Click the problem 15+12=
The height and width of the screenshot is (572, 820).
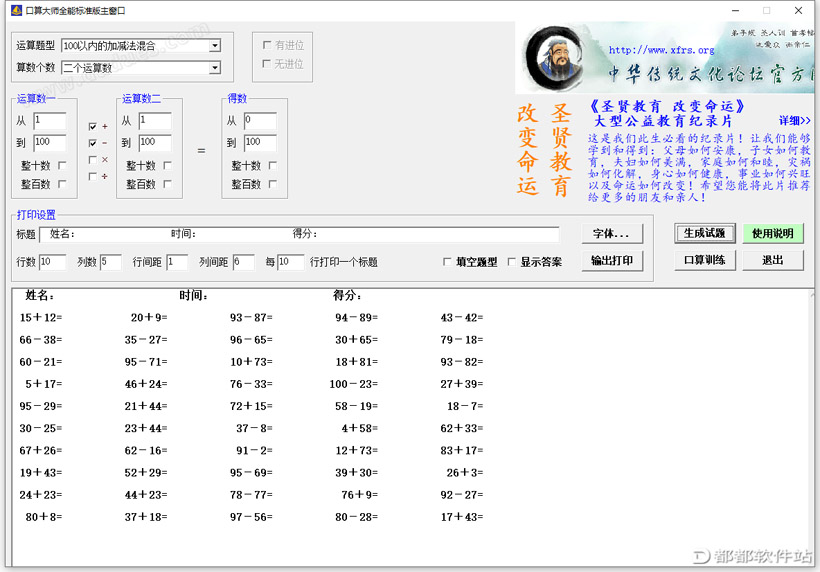pyautogui.click(x=41, y=317)
